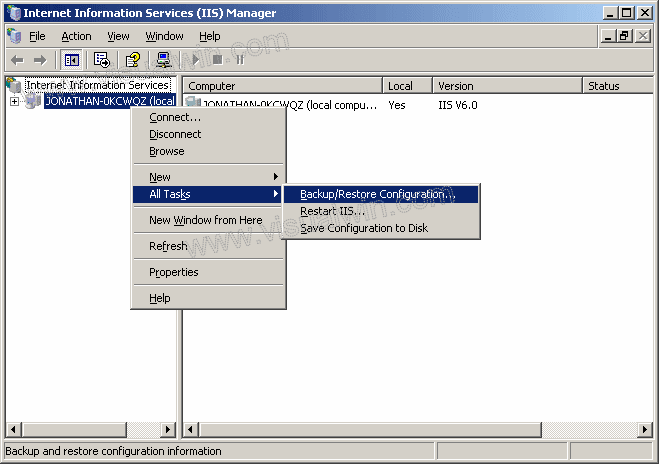Click the tree pane horizontal scrollbar thumb
This screenshot has height=464, width=659.
(74, 430)
